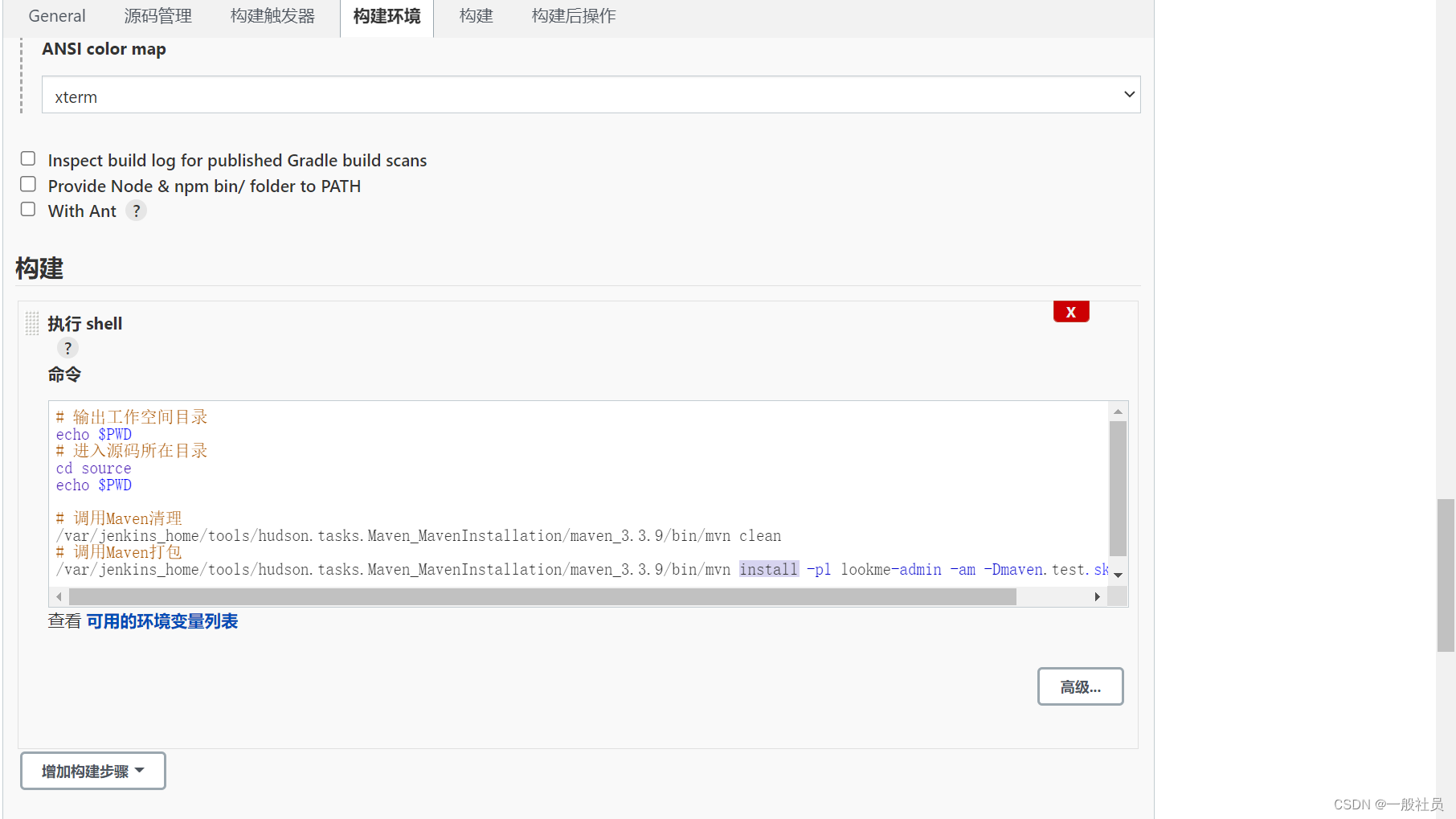Enable Inspect build log for Gradle scans
Screen dimensions: 1456x819
[x=28, y=159]
